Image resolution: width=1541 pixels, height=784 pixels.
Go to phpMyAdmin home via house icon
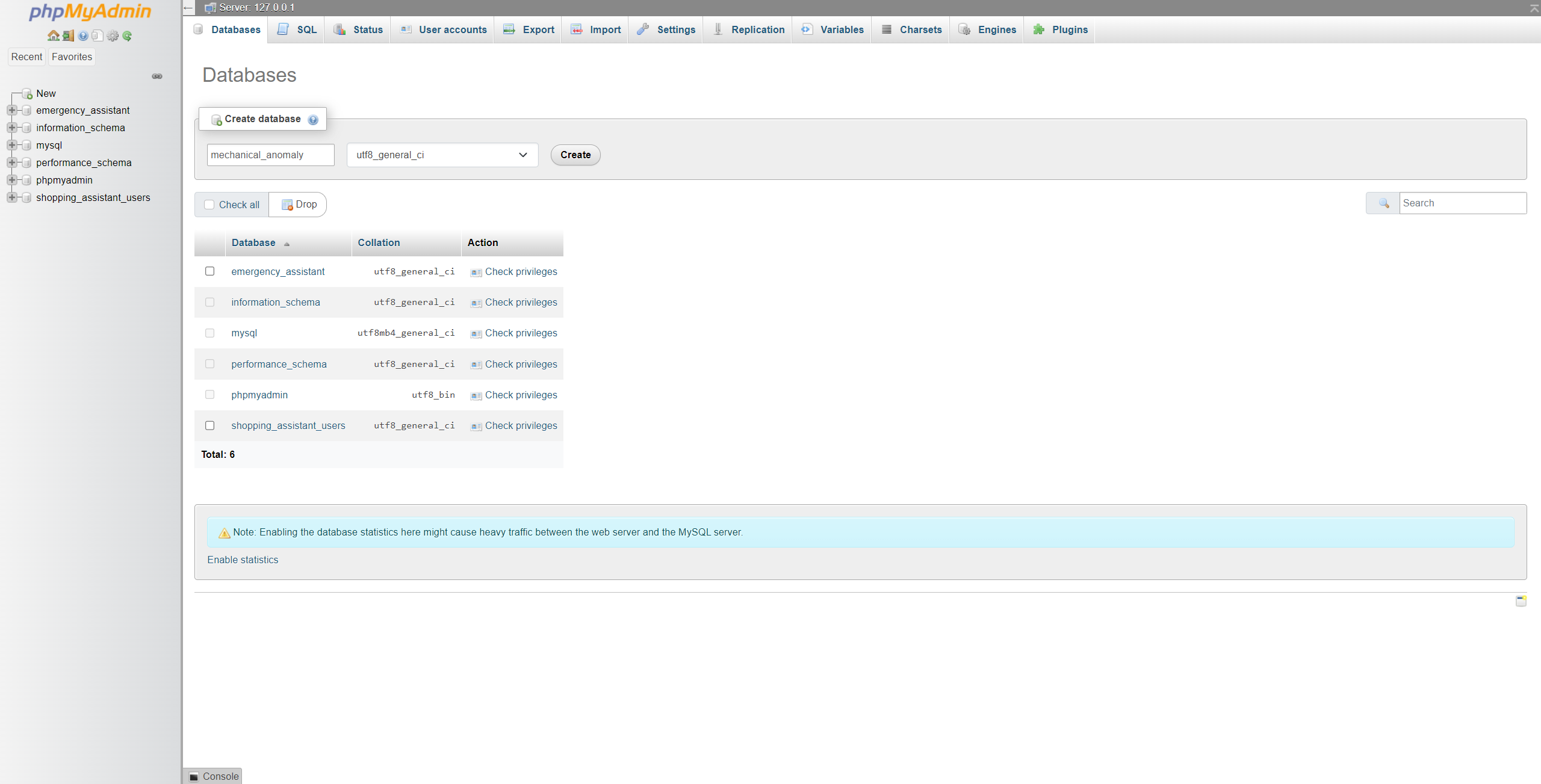point(54,36)
